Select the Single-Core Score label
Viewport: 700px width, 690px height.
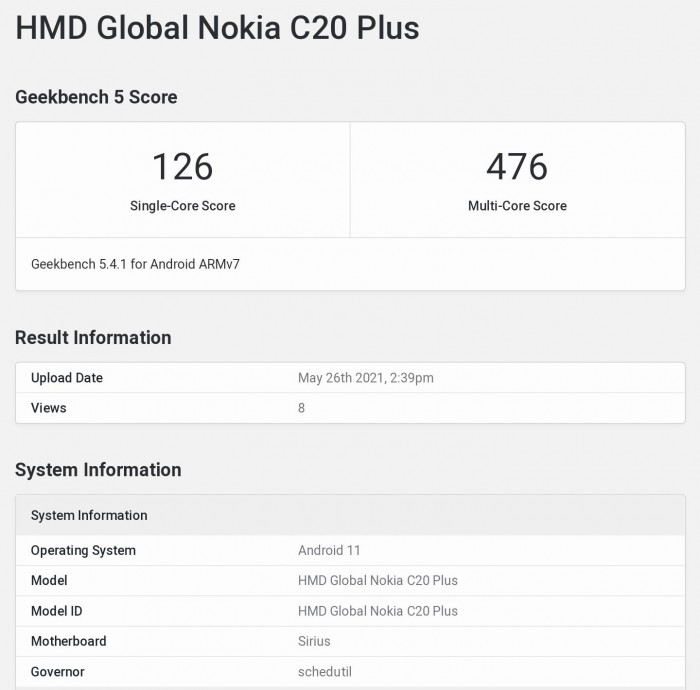coord(182,206)
